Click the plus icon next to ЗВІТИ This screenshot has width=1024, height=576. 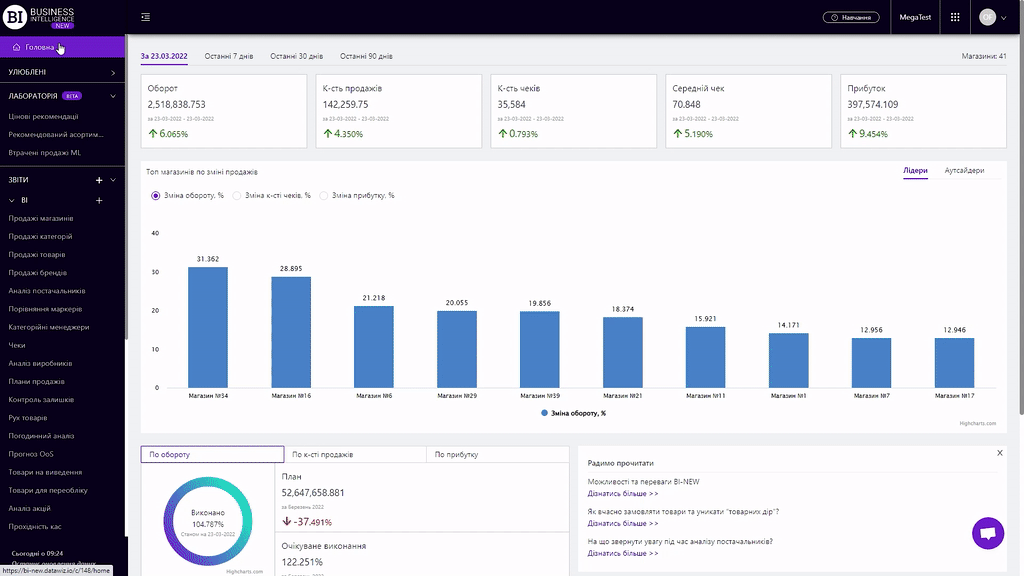tap(99, 180)
